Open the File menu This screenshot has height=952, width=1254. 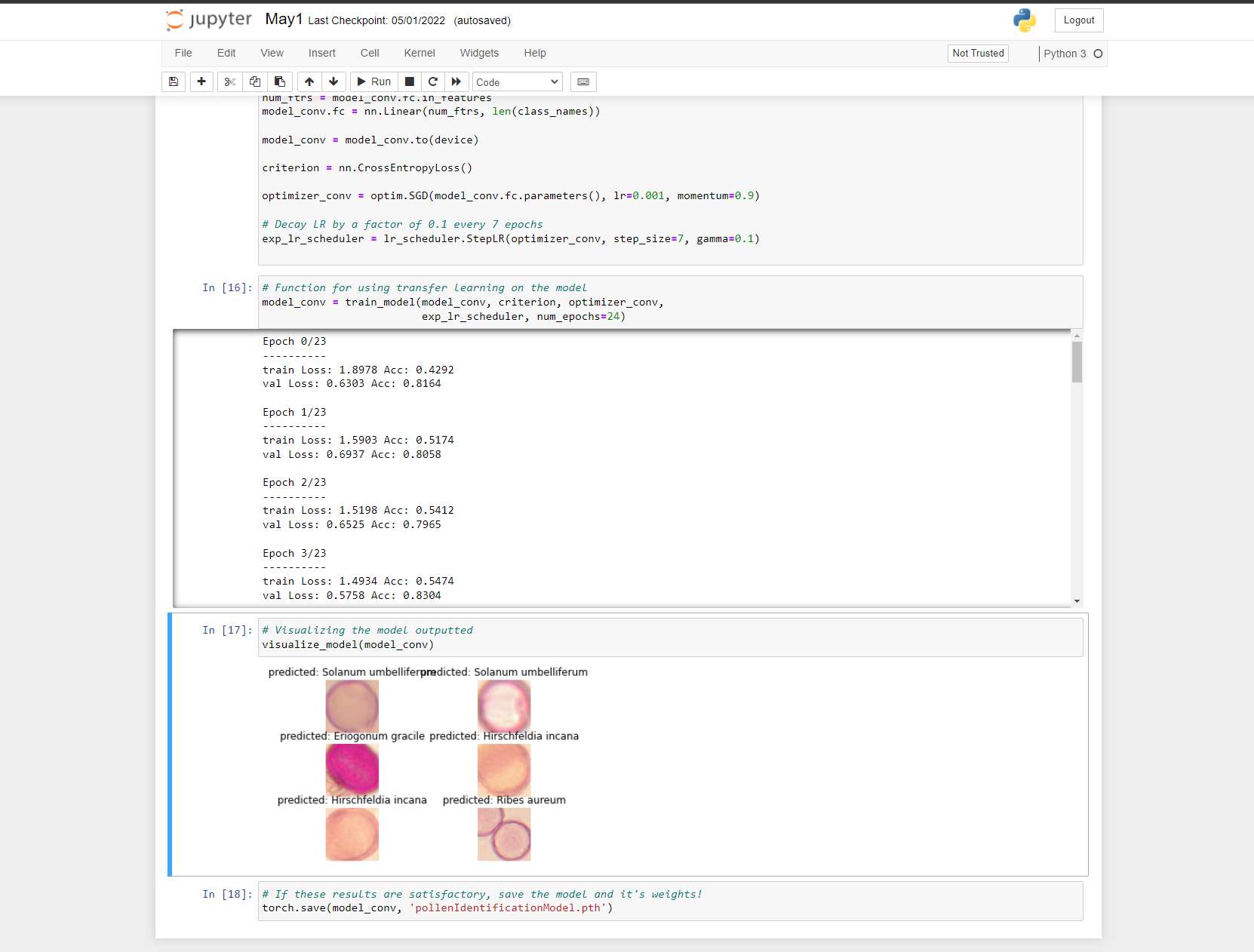pyautogui.click(x=183, y=53)
